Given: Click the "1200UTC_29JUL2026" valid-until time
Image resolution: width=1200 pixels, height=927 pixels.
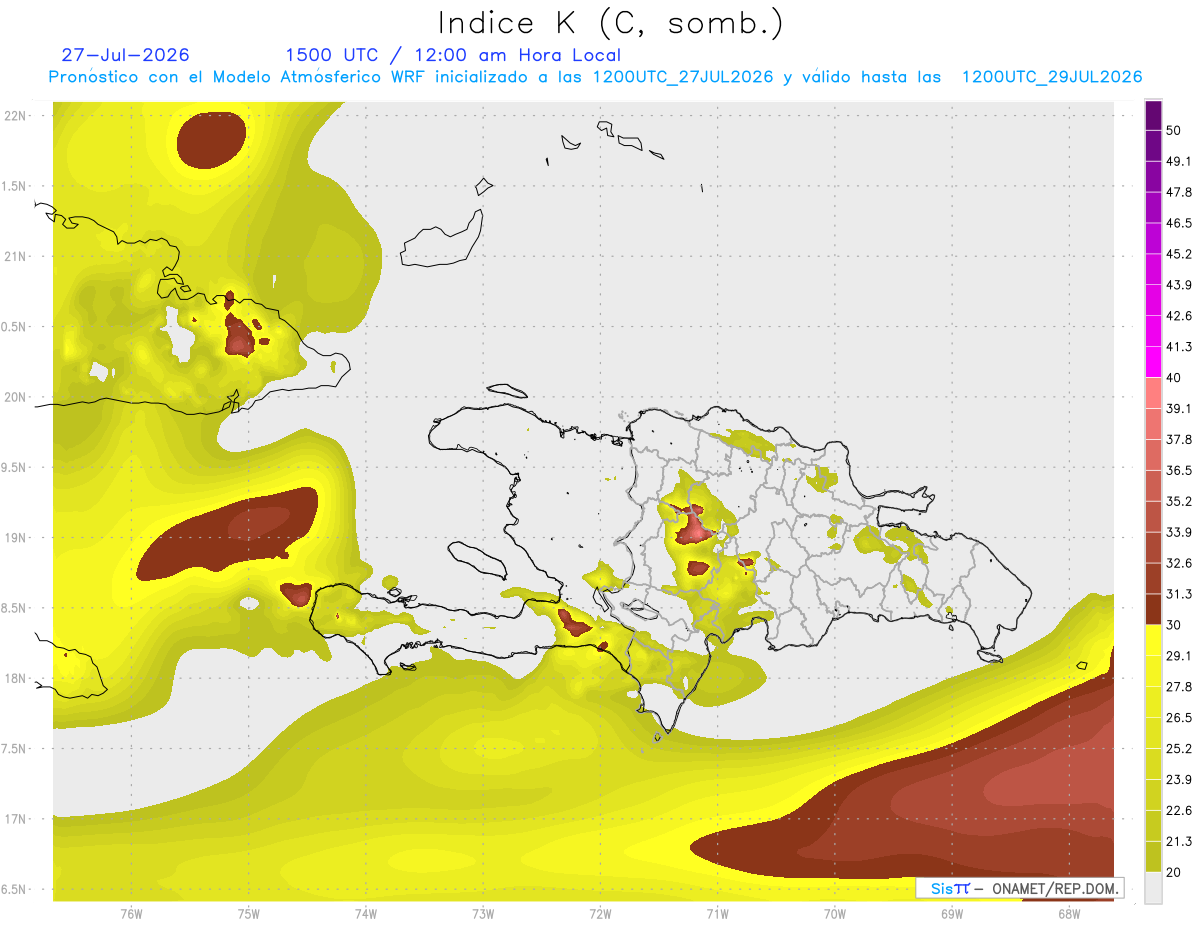Looking at the screenshot, I should [1051, 77].
